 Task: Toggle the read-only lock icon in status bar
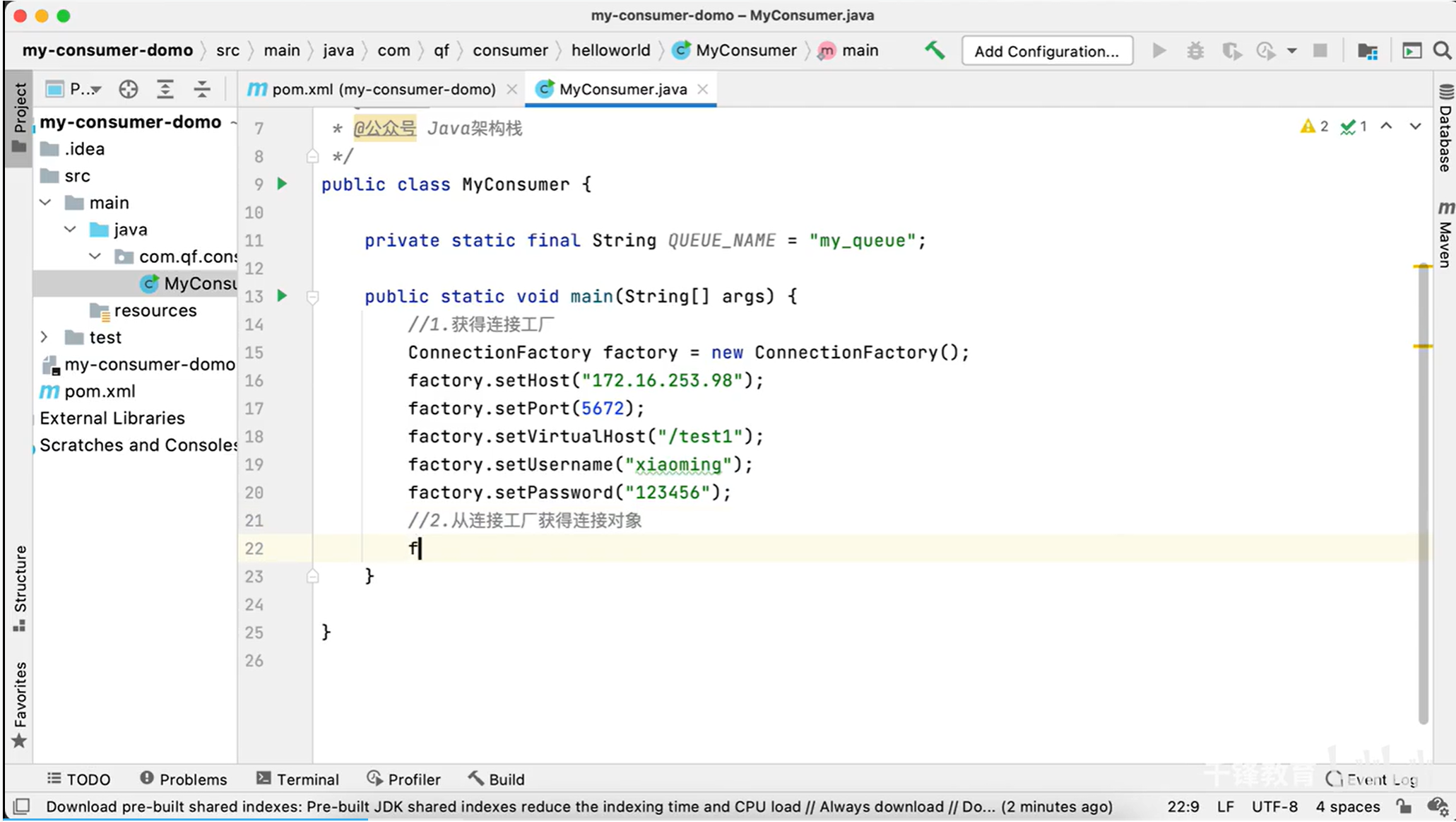(1403, 806)
